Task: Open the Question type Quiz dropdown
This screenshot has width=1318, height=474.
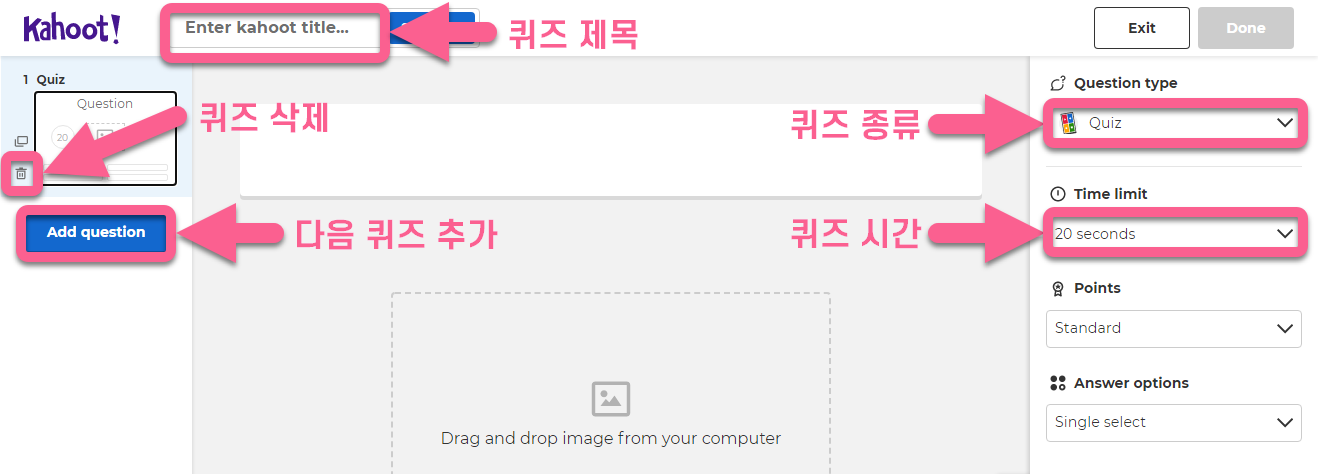Action: coord(1174,123)
